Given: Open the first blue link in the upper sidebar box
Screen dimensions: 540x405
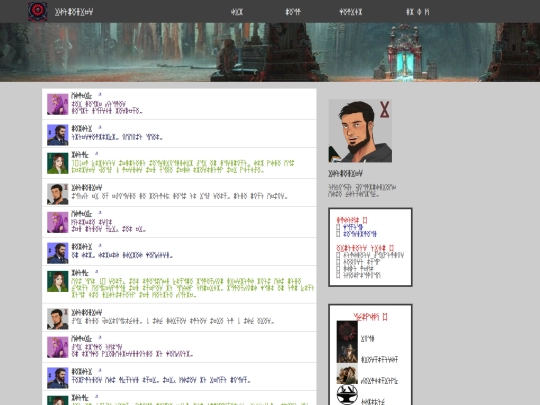Looking at the screenshot, I should click(x=353, y=227).
